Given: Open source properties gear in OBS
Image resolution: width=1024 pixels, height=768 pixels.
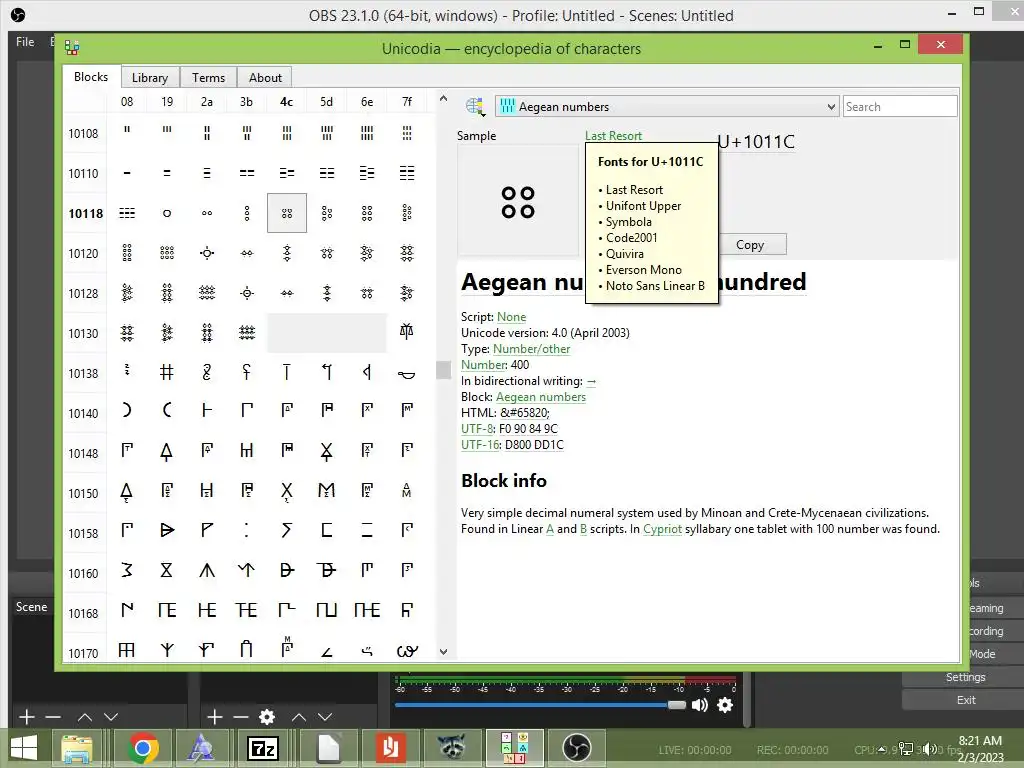Looking at the screenshot, I should [266, 717].
